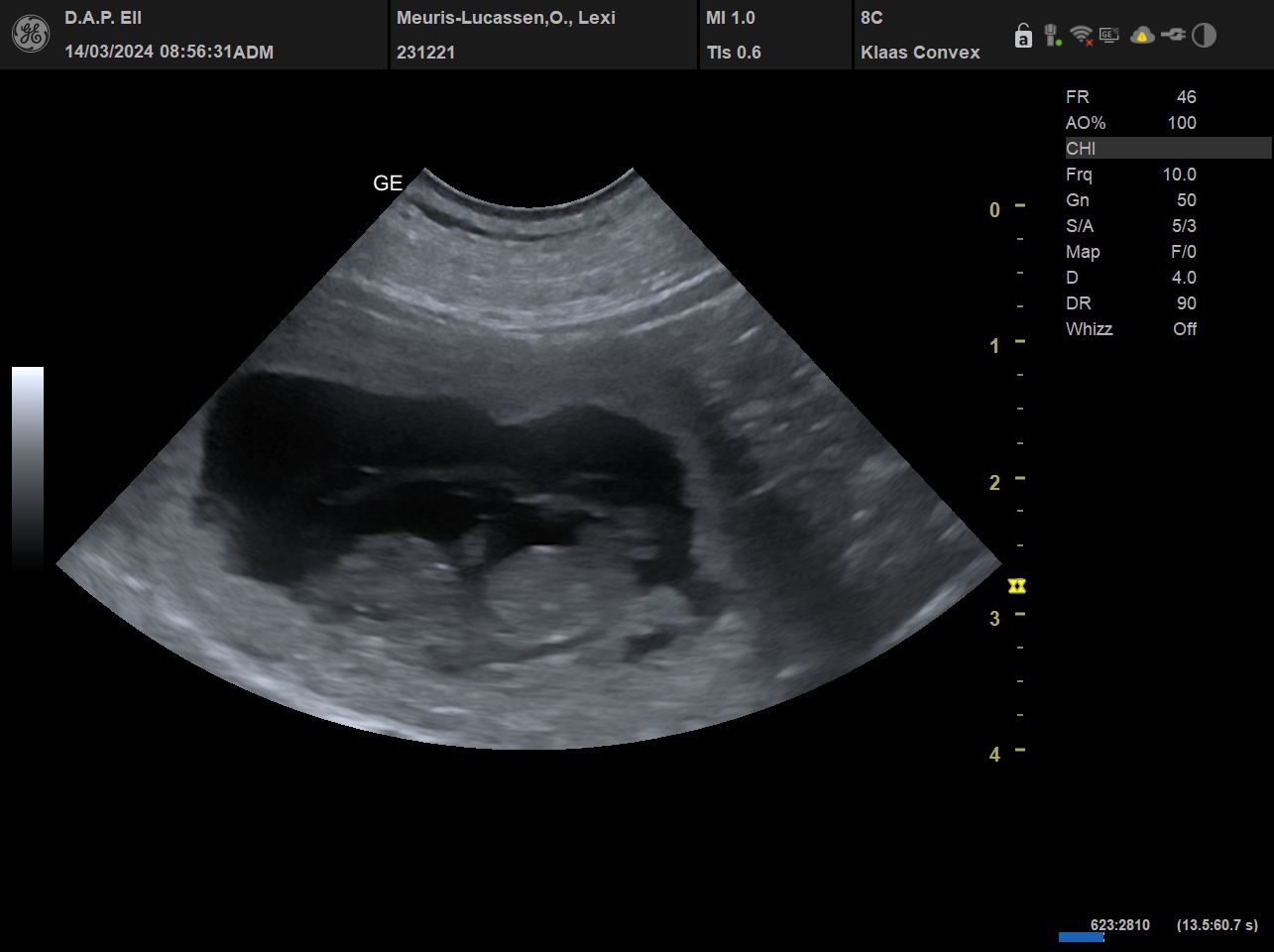Image resolution: width=1274 pixels, height=952 pixels.
Task: Check the probe connection status icon
Action: pos(1052,36)
